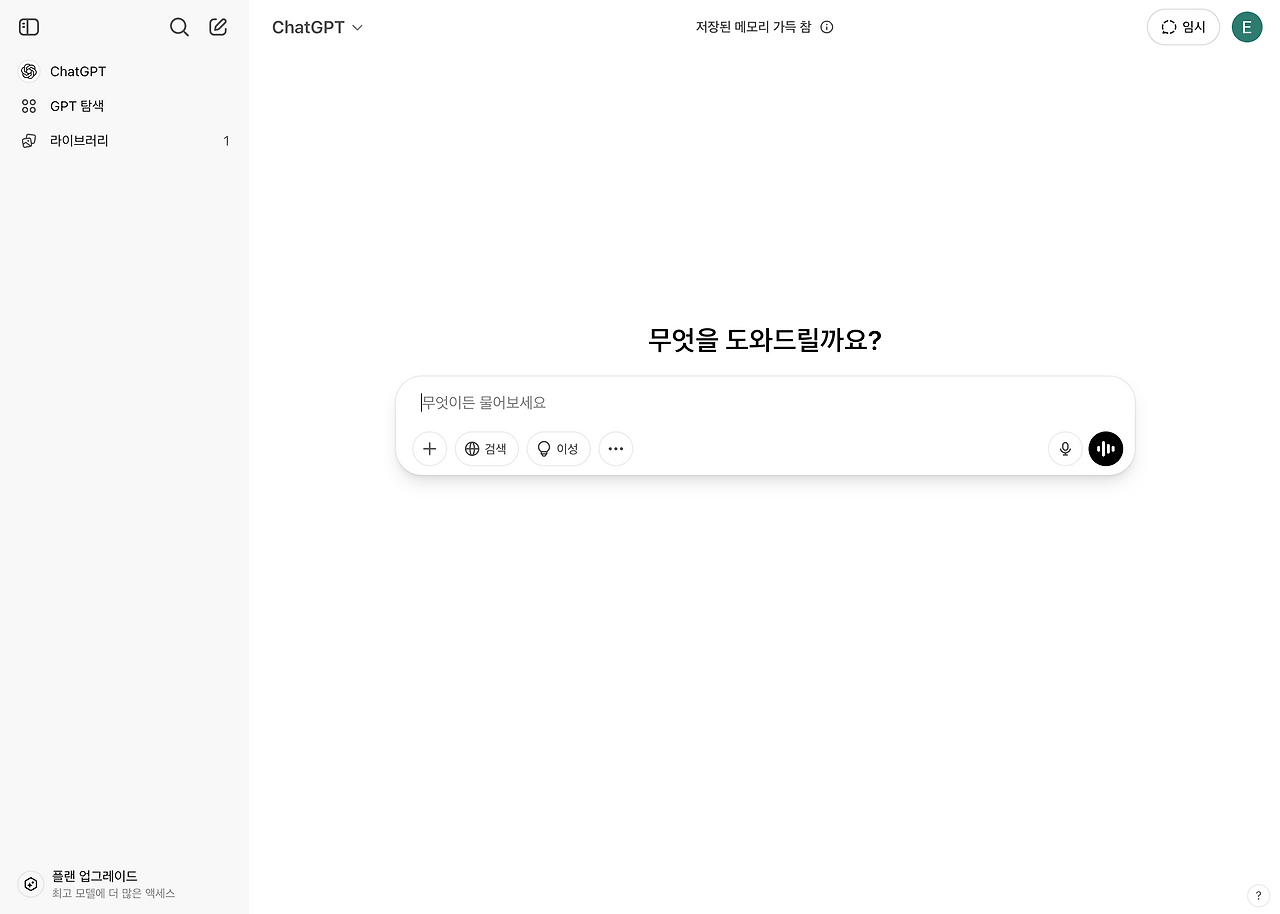Turn on 임시 temporary chat
1280x914 pixels.
[1183, 27]
